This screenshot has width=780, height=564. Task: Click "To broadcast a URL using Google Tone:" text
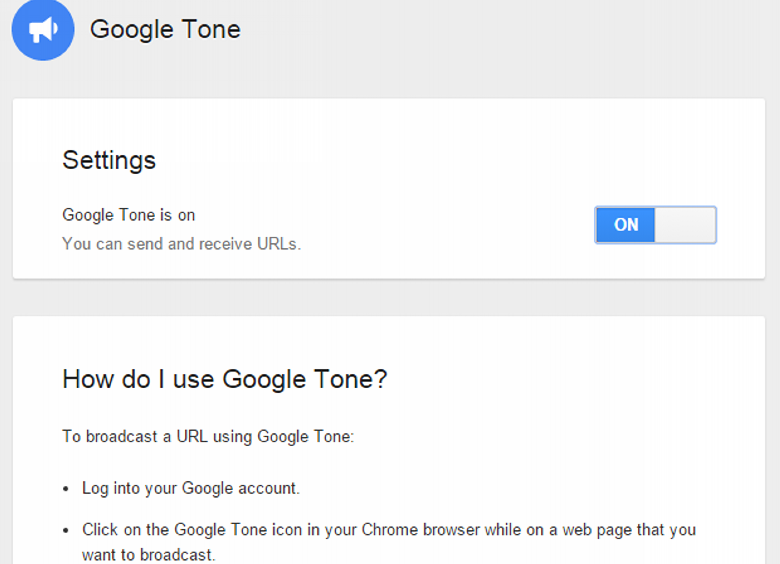pyautogui.click(x=207, y=436)
